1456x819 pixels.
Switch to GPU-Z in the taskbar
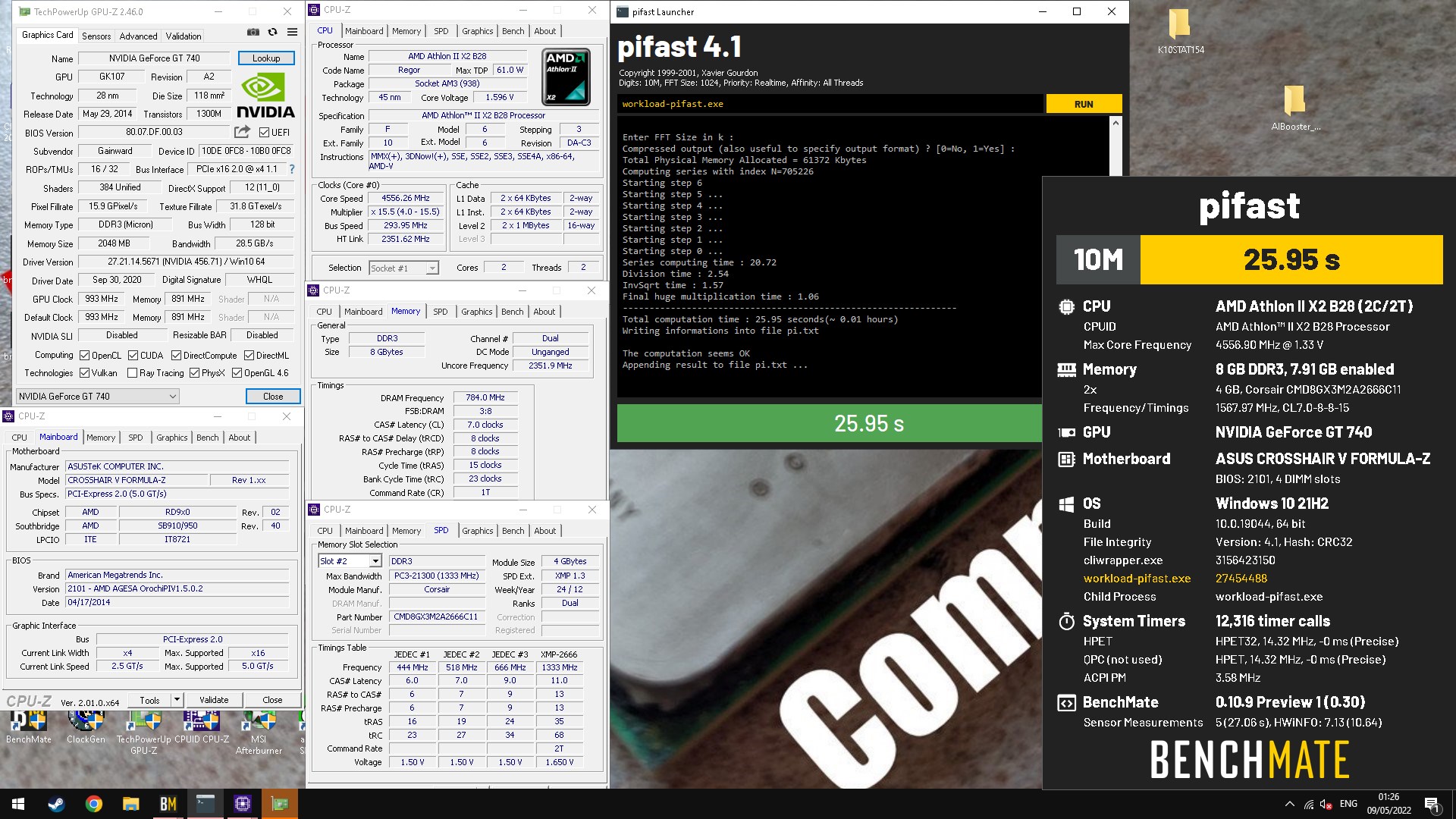click(280, 804)
